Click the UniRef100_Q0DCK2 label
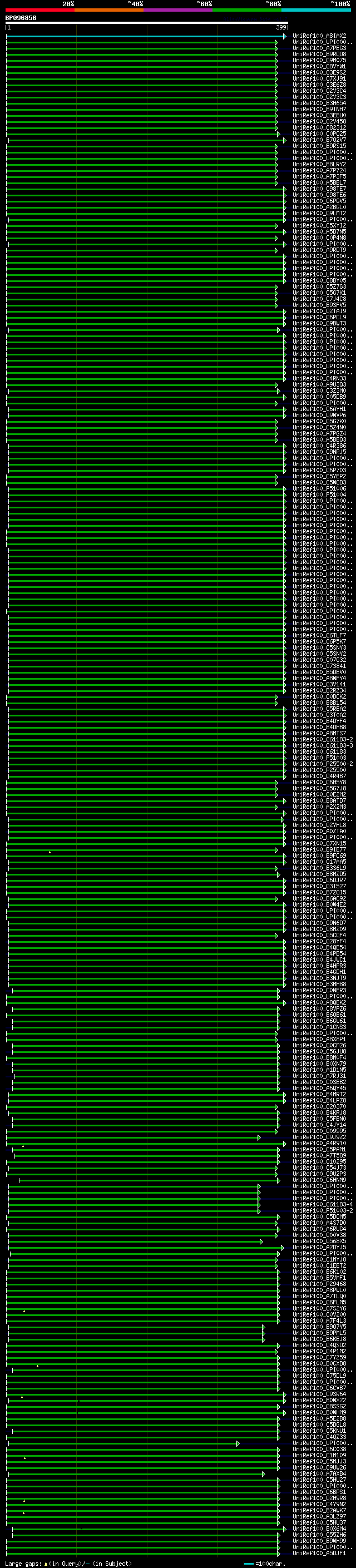 click(x=319, y=696)
